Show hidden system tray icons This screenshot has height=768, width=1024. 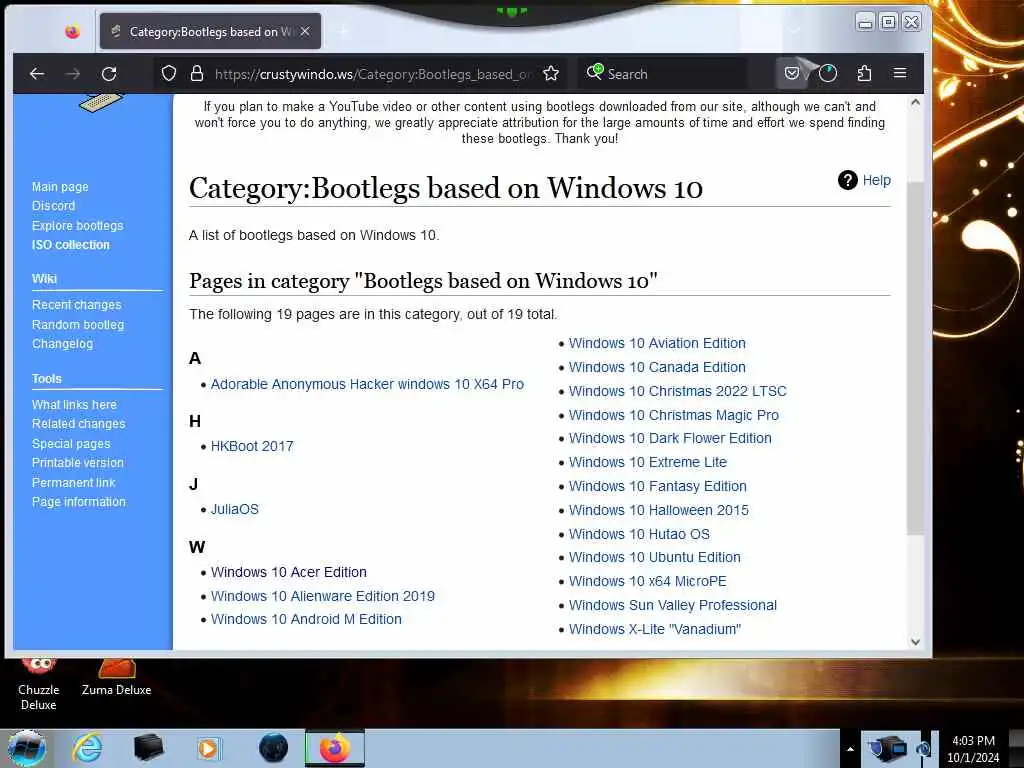click(x=850, y=749)
